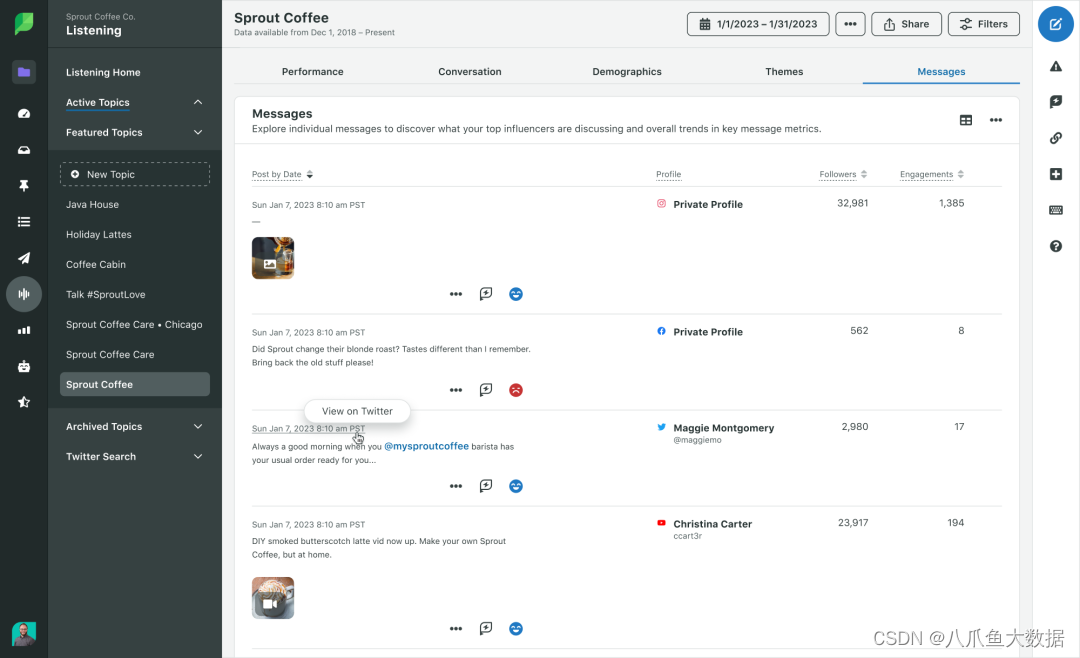Click the positive sentiment face on Instagram message
The image size is (1080, 658).
pos(516,294)
